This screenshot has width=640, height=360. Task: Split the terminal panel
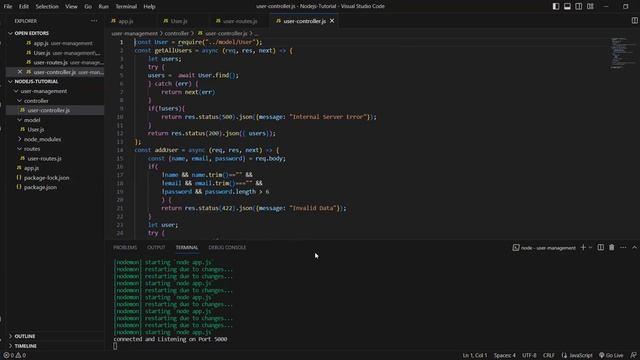point(600,247)
